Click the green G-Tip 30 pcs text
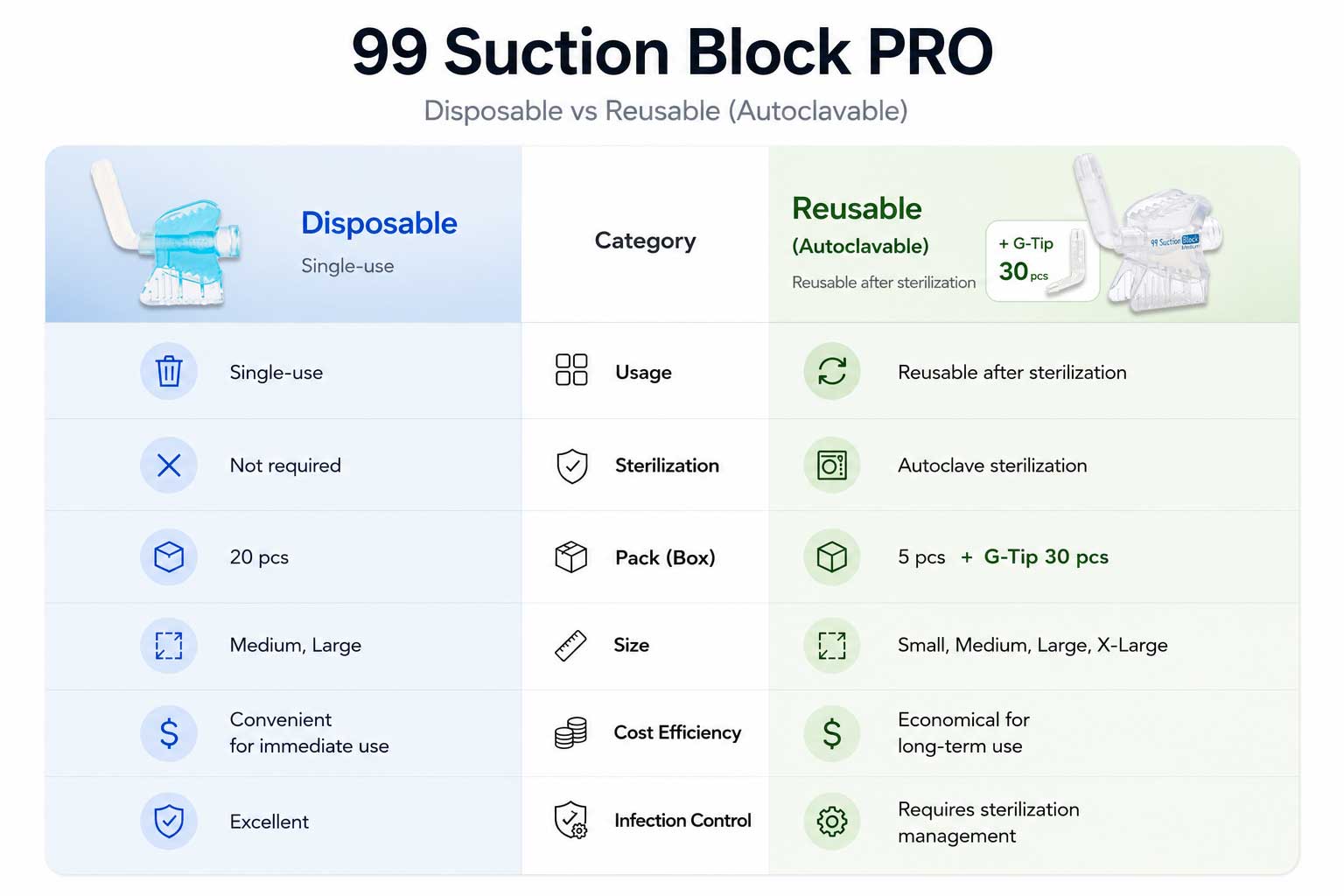The image size is (1344, 896). (x=1046, y=557)
